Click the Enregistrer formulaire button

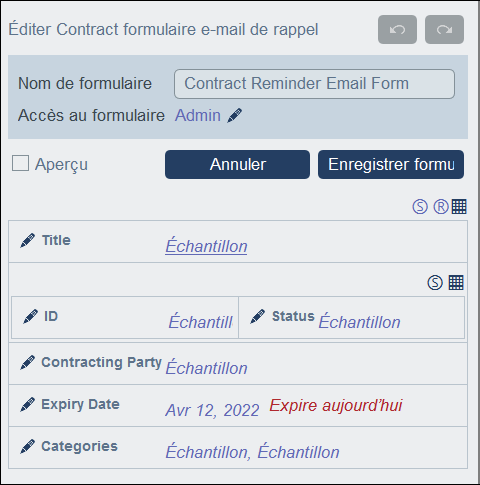coord(391,164)
